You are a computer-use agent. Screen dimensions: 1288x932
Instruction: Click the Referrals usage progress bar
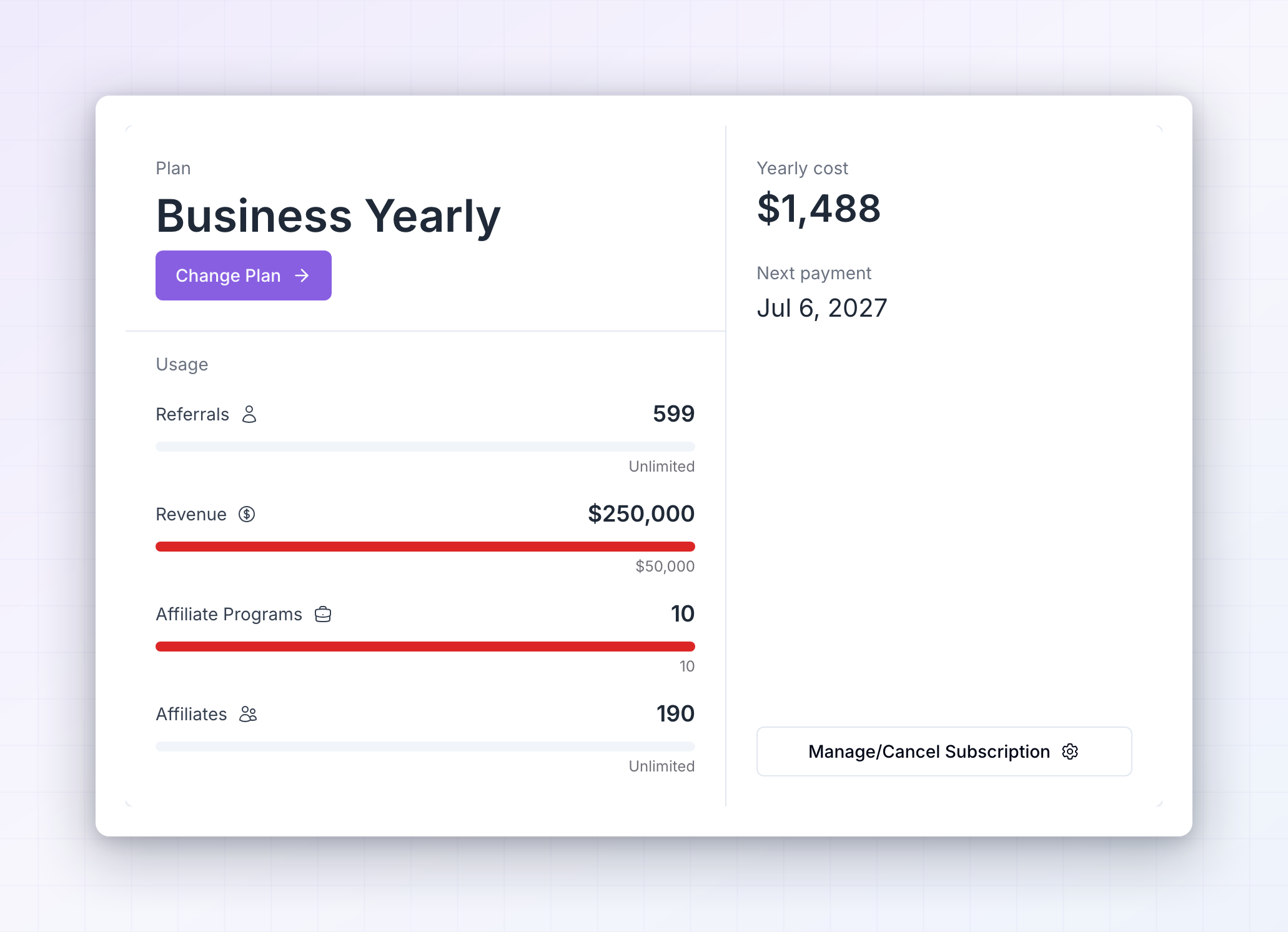click(425, 447)
